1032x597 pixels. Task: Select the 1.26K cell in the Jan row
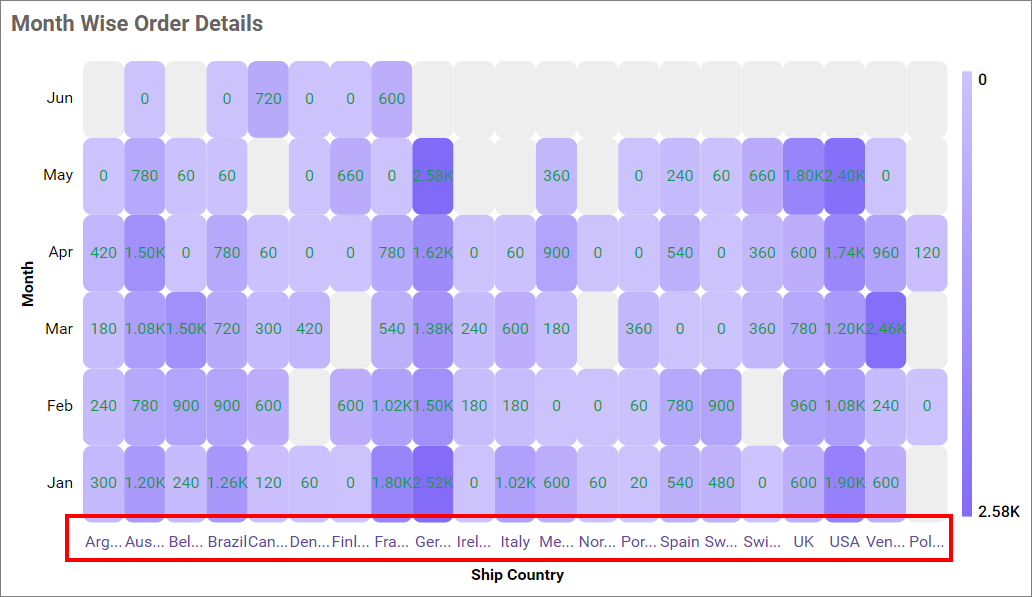point(227,483)
